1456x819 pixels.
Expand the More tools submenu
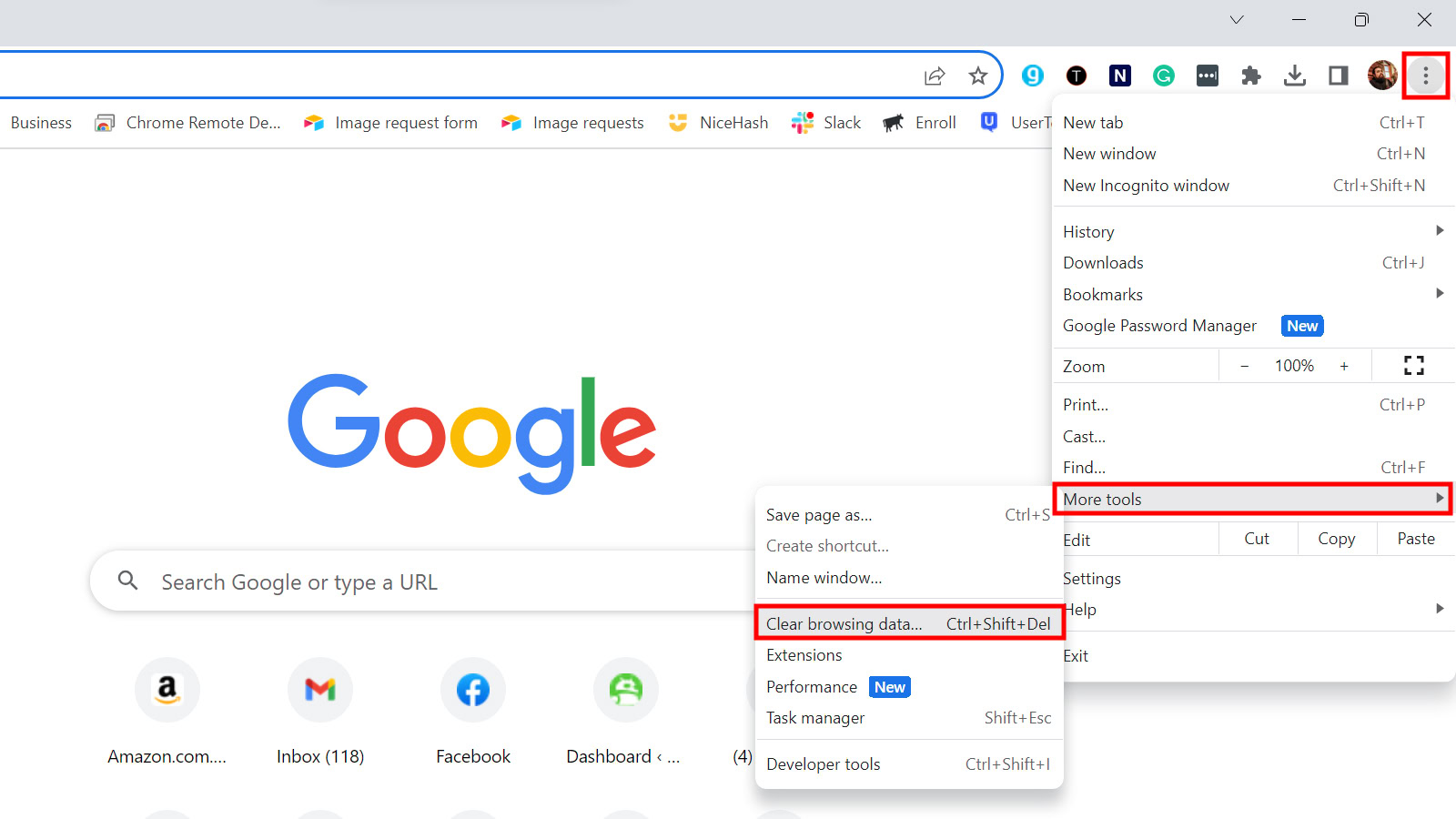click(x=1252, y=499)
